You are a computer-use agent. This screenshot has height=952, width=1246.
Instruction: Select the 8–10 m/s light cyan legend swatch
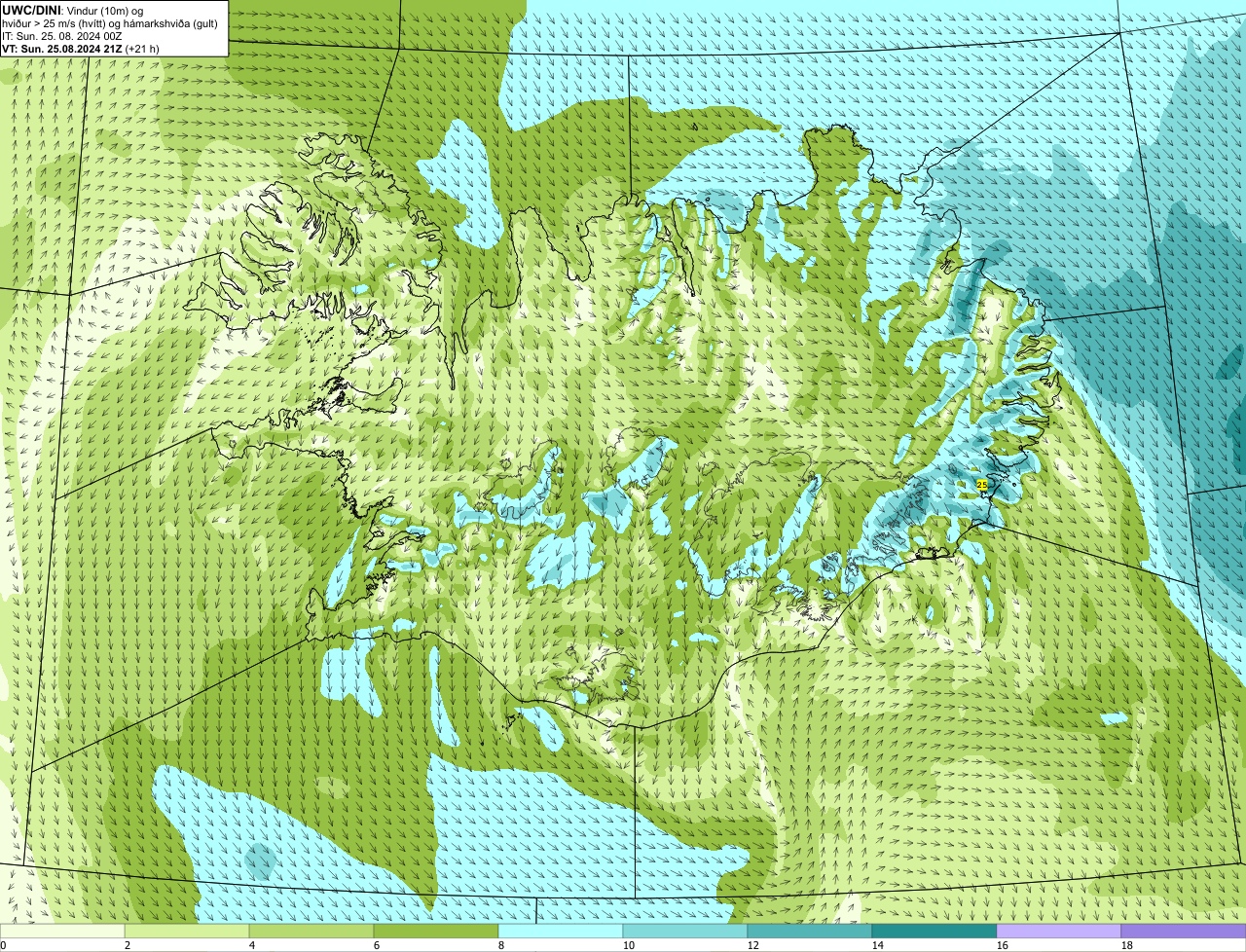561,931
